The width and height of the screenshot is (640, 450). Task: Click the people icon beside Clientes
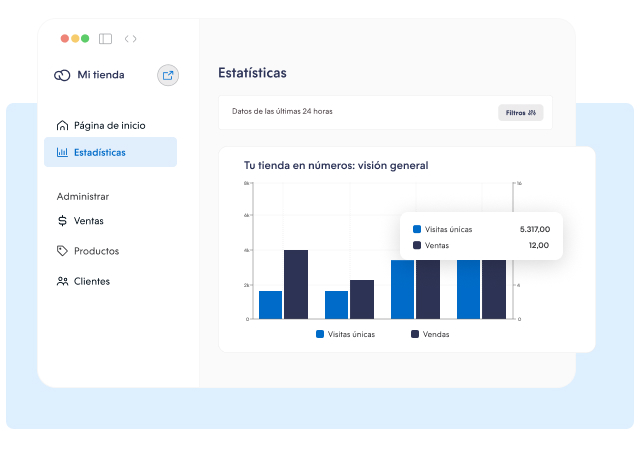[62, 281]
